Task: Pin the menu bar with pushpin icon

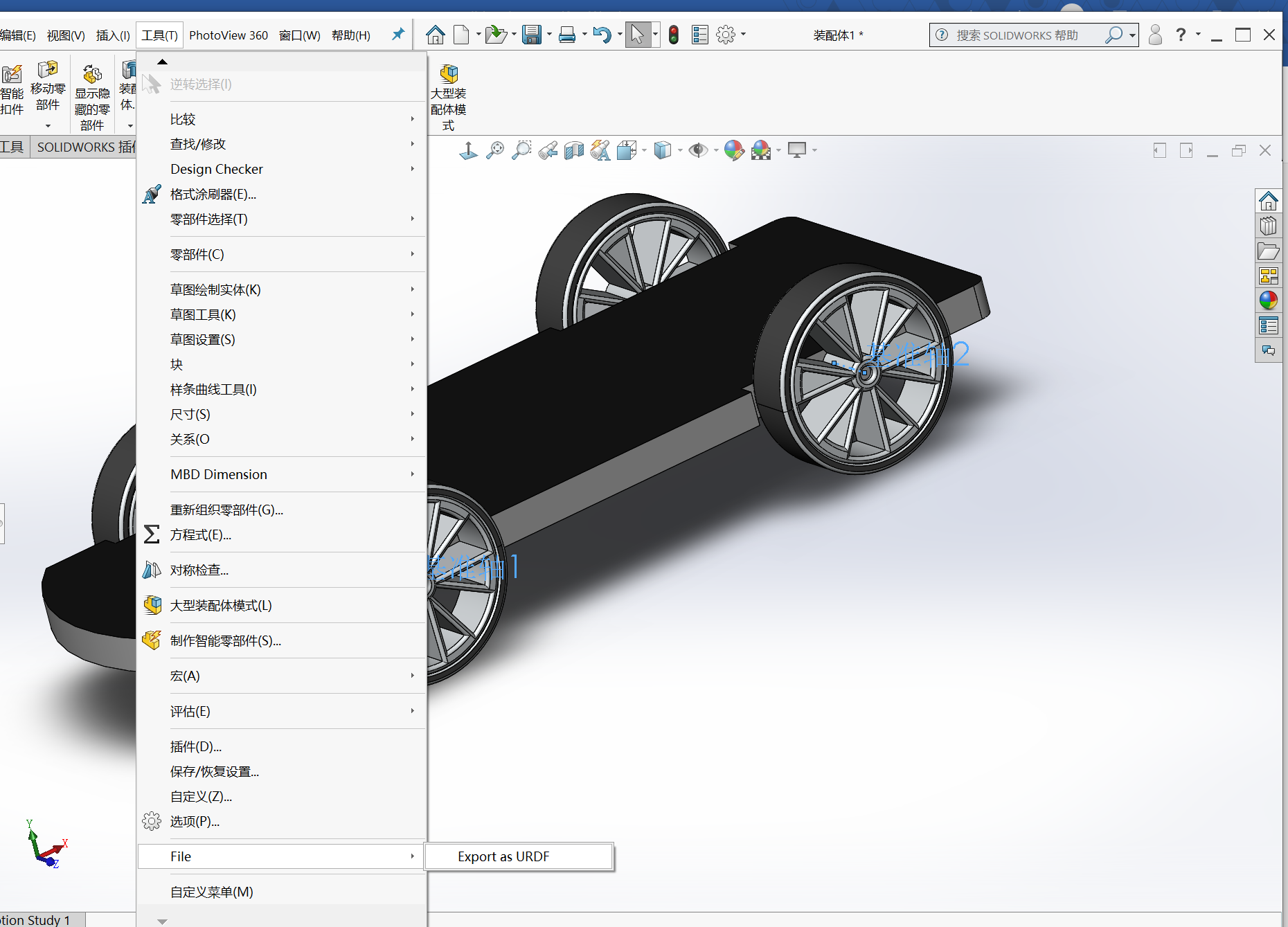Action: click(397, 34)
